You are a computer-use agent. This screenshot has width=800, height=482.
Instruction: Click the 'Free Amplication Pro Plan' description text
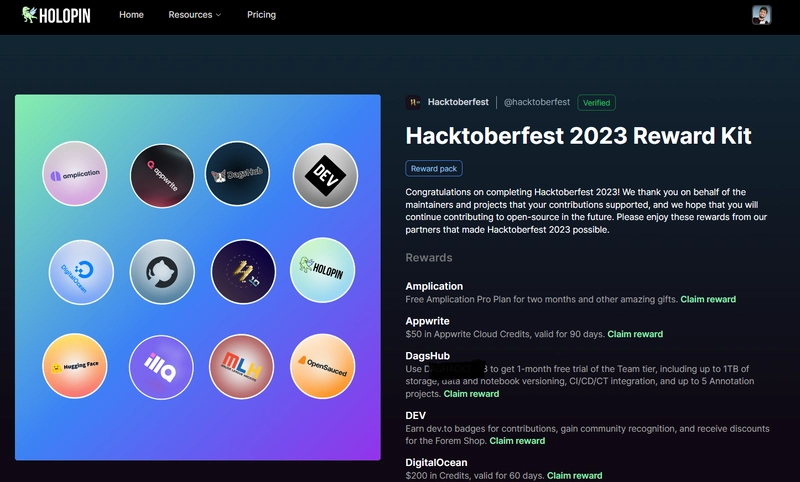tap(542, 299)
